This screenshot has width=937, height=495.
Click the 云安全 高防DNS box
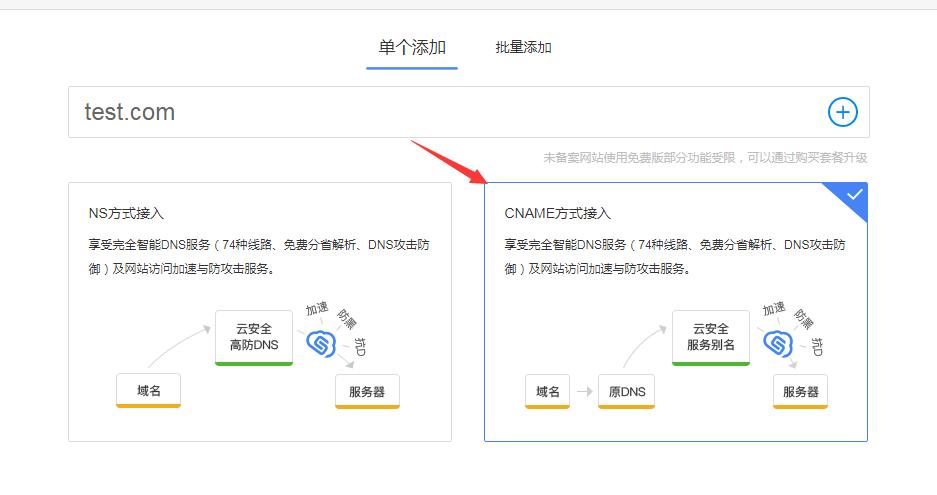(x=254, y=337)
